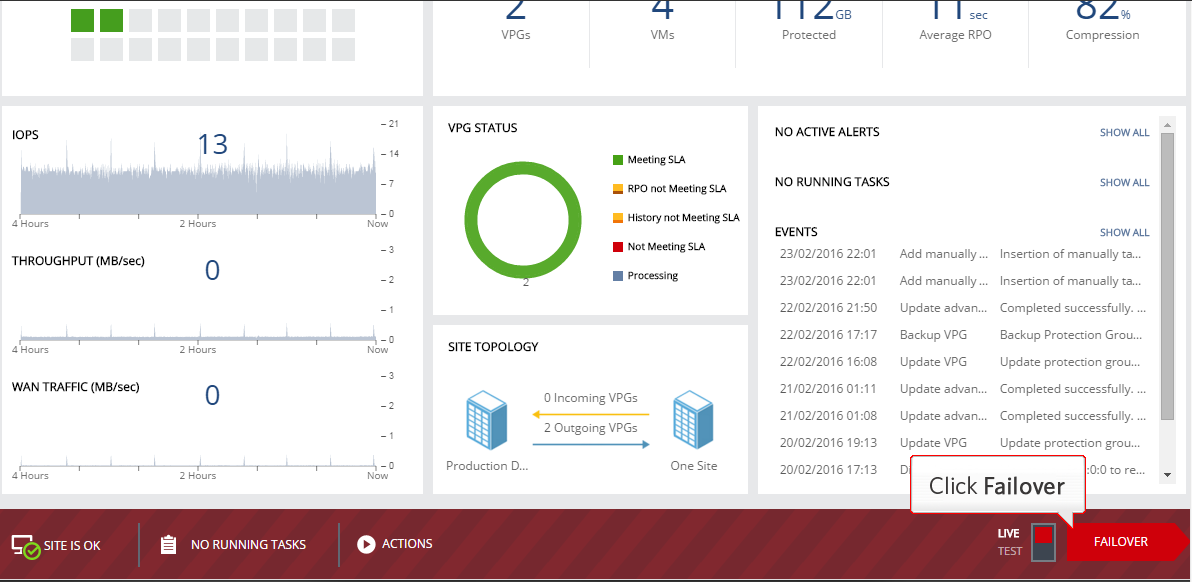Click the yellow Incoming VPGs arrow
Image resolution: width=1192 pixels, height=582 pixels.
[x=590, y=413]
